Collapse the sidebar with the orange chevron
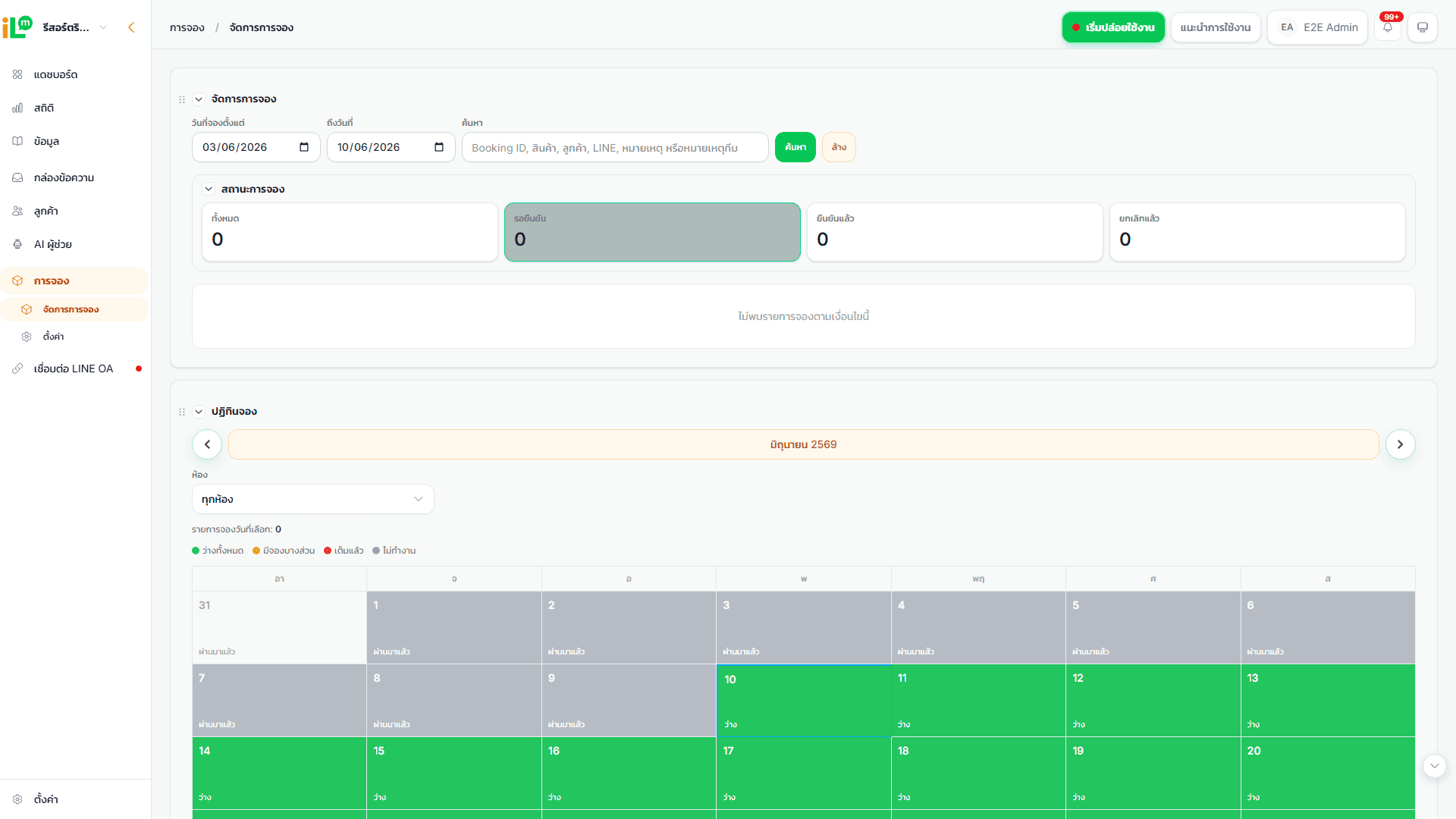This screenshot has width=1456, height=819. coord(131,27)
